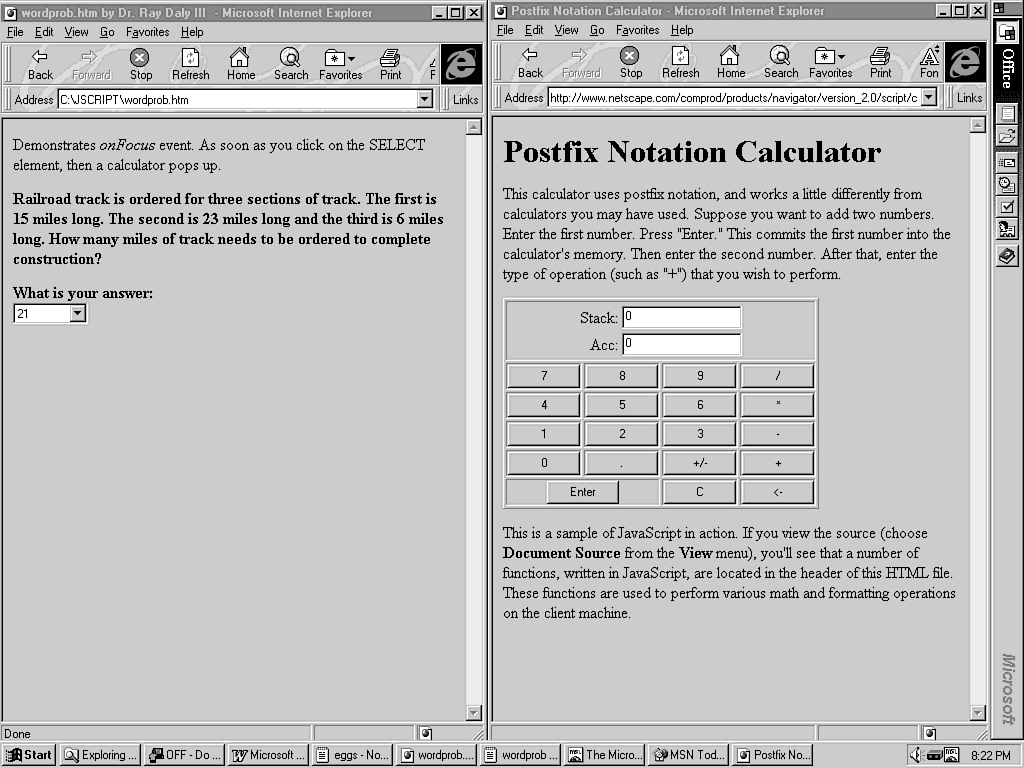Screen dimensions: 1024x768
Task: Open the View menu in wordprob window
Action: pyautogui.click(x=76, y=32)
